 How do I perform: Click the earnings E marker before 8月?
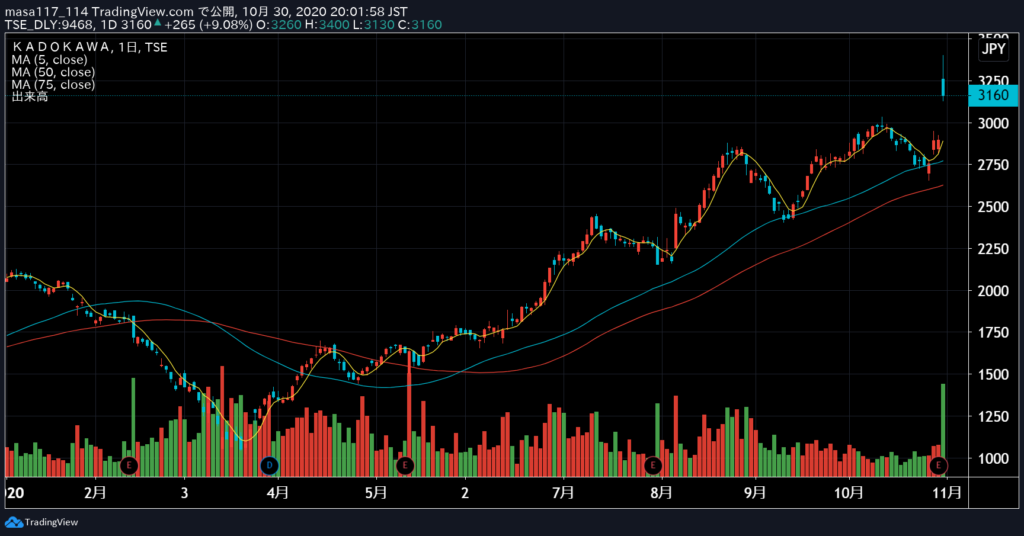coord(652,465)
